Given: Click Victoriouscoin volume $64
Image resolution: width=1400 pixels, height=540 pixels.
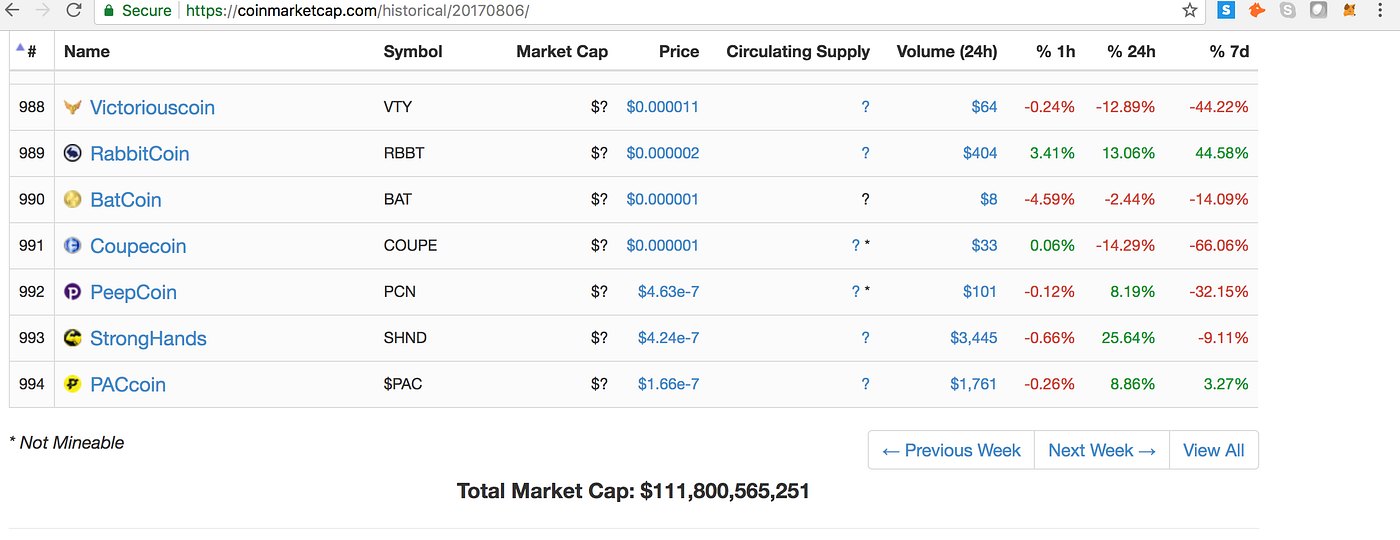Looking at the screenshot, I should [x=984, y=107].
